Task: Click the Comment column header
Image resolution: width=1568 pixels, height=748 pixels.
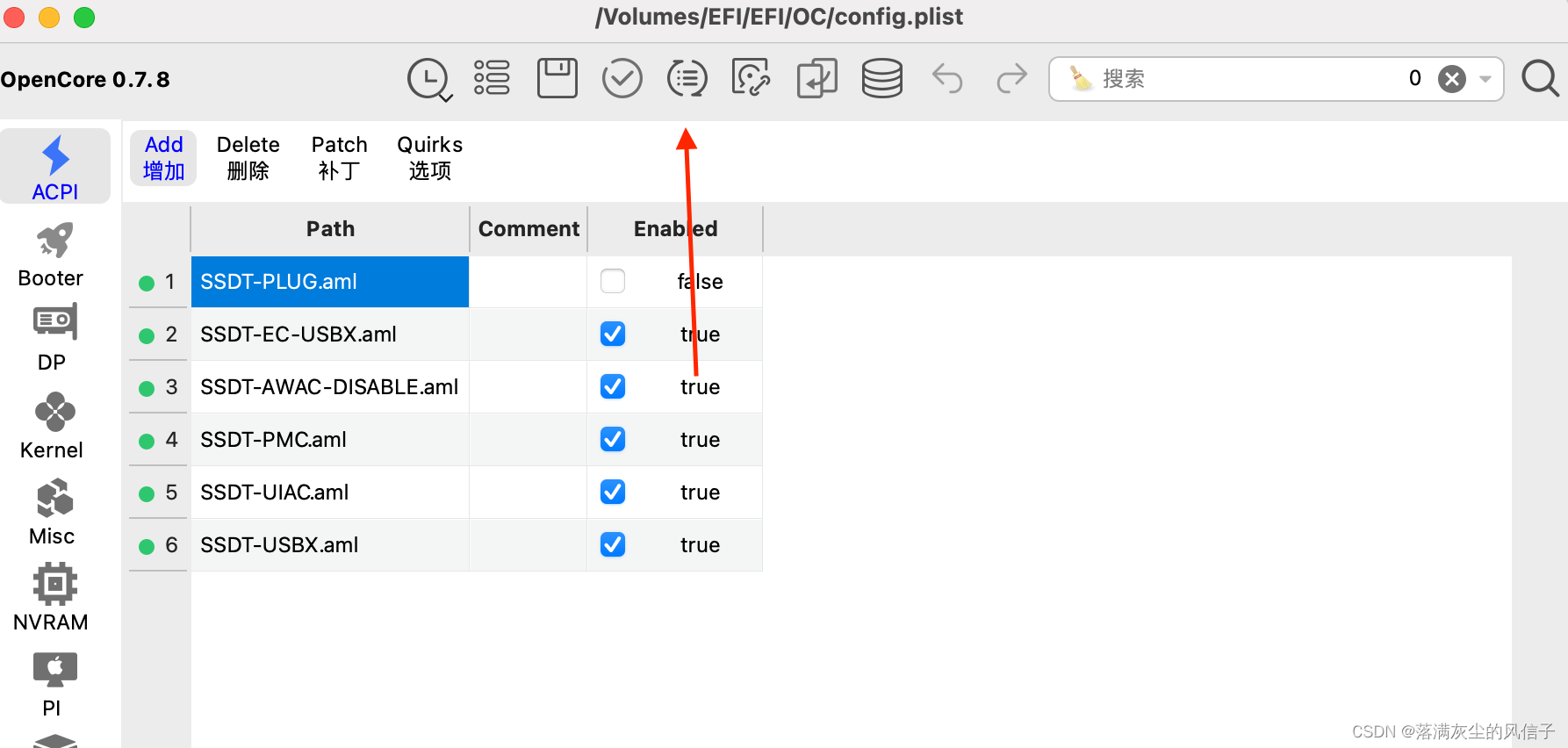Action: 529,229
